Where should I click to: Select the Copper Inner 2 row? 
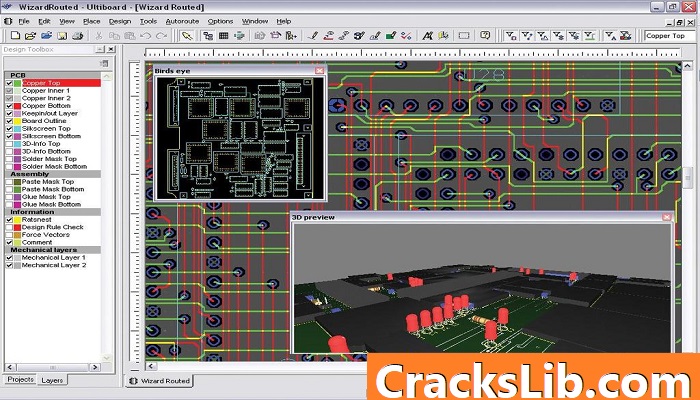point(54,98)
